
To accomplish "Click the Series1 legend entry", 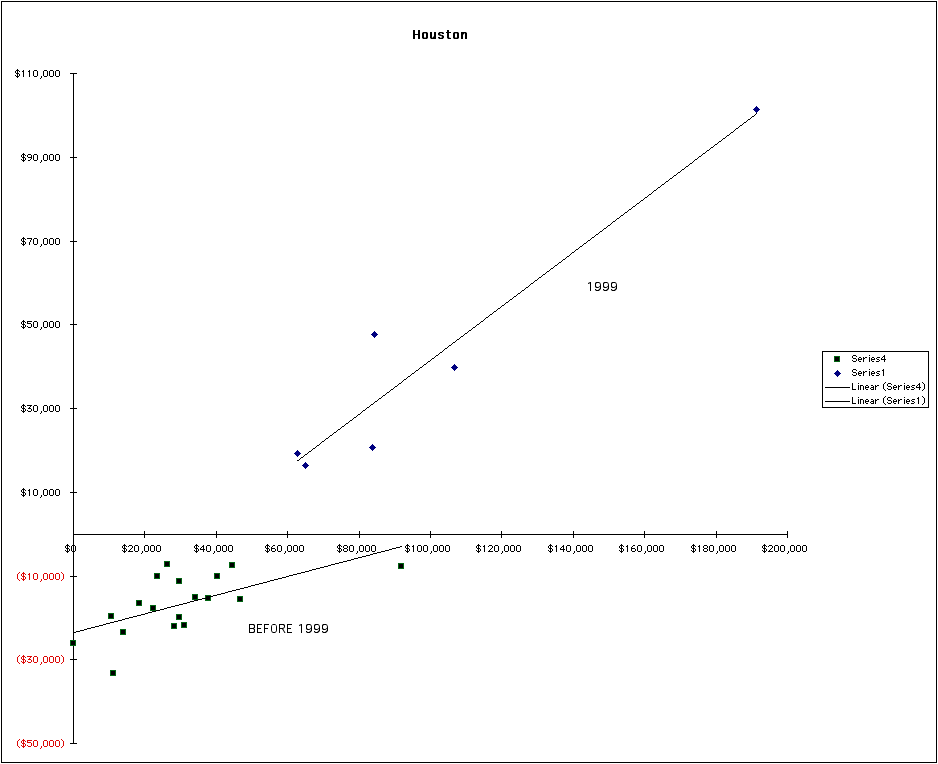I will click(868, 373).
